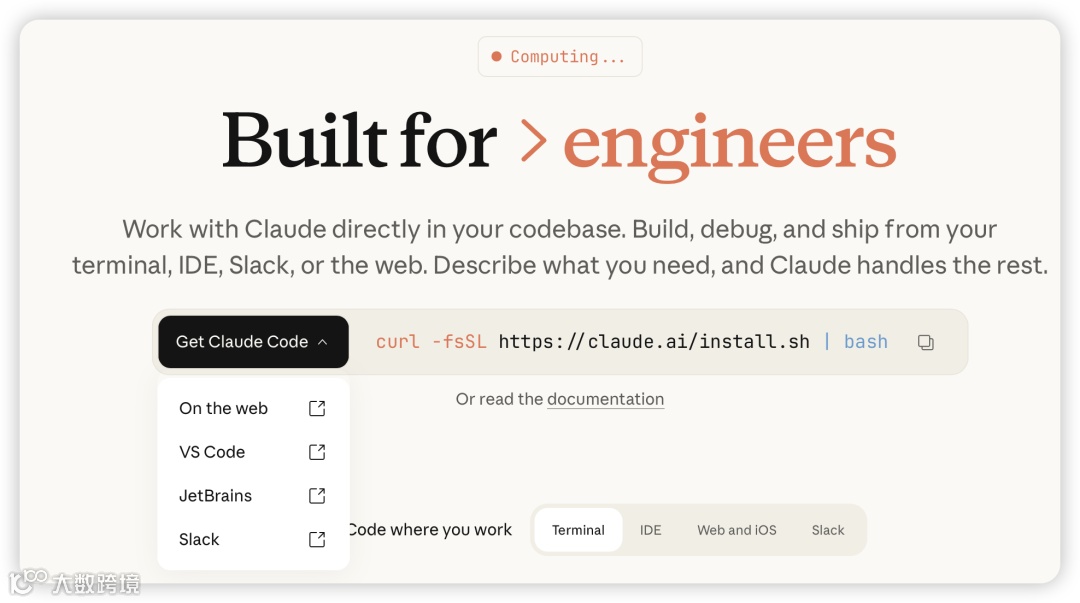Copy the curl install command
Image resolution: width=1080 pixels, height=603 pixels.
(926, 342)
